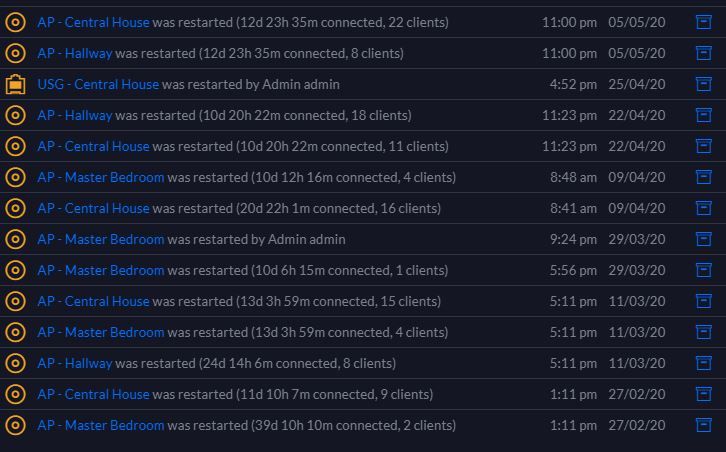726x452 pixels.
Task: Archive the AP - Central House 05/05/20 event
Action: coord(704,22)
